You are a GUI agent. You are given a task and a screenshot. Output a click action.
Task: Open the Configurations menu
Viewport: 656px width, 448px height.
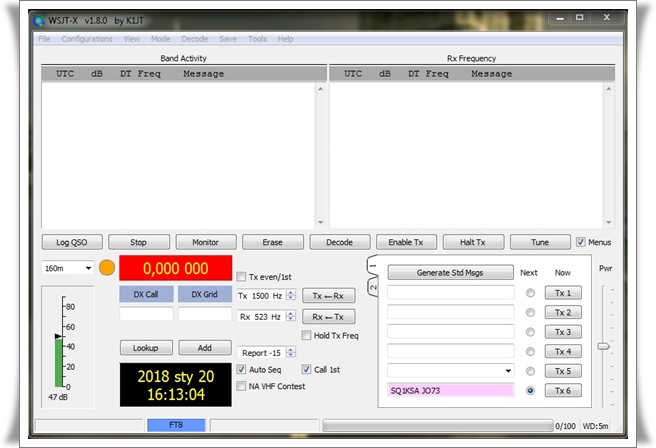tap(87, 39)
